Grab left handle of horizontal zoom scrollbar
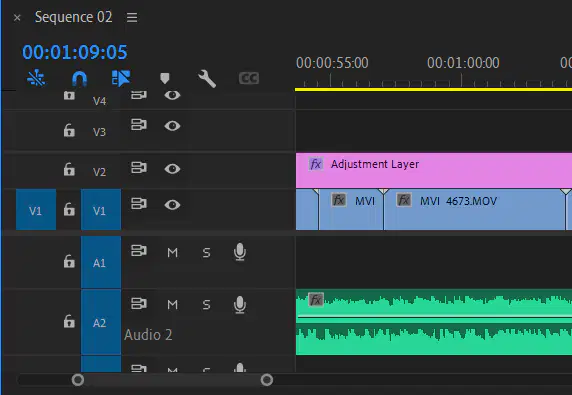The width and height of the screenshot is (572, 395). pos(78,380)
